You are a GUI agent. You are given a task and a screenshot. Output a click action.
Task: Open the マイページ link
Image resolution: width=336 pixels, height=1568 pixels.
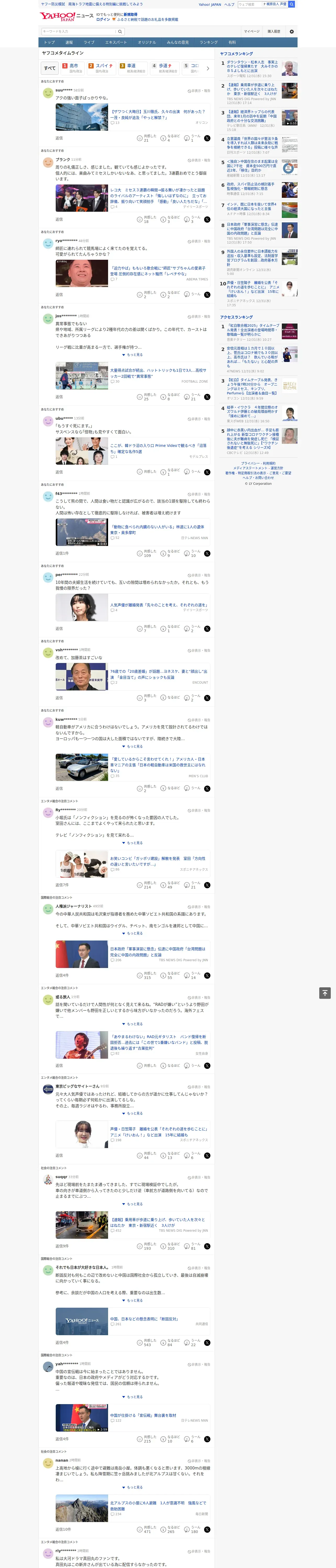[x=252, y=32]
